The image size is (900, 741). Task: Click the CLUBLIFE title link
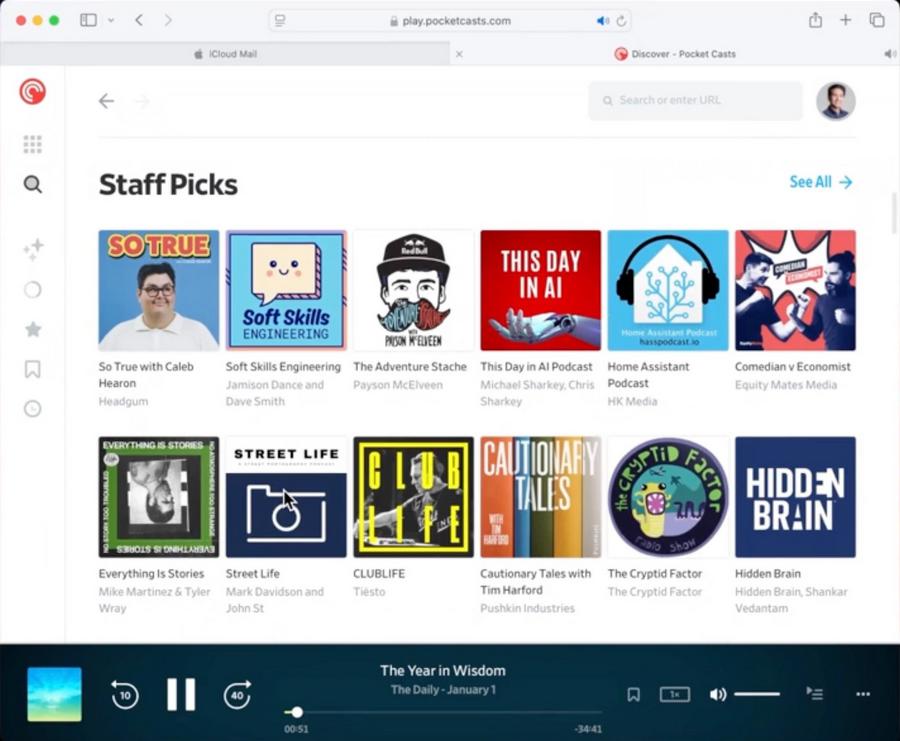click(379, 573)
